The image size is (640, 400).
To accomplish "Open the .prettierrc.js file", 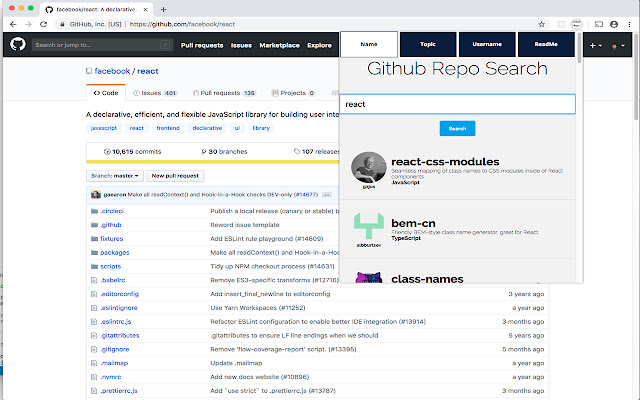I will click(119, 391).
